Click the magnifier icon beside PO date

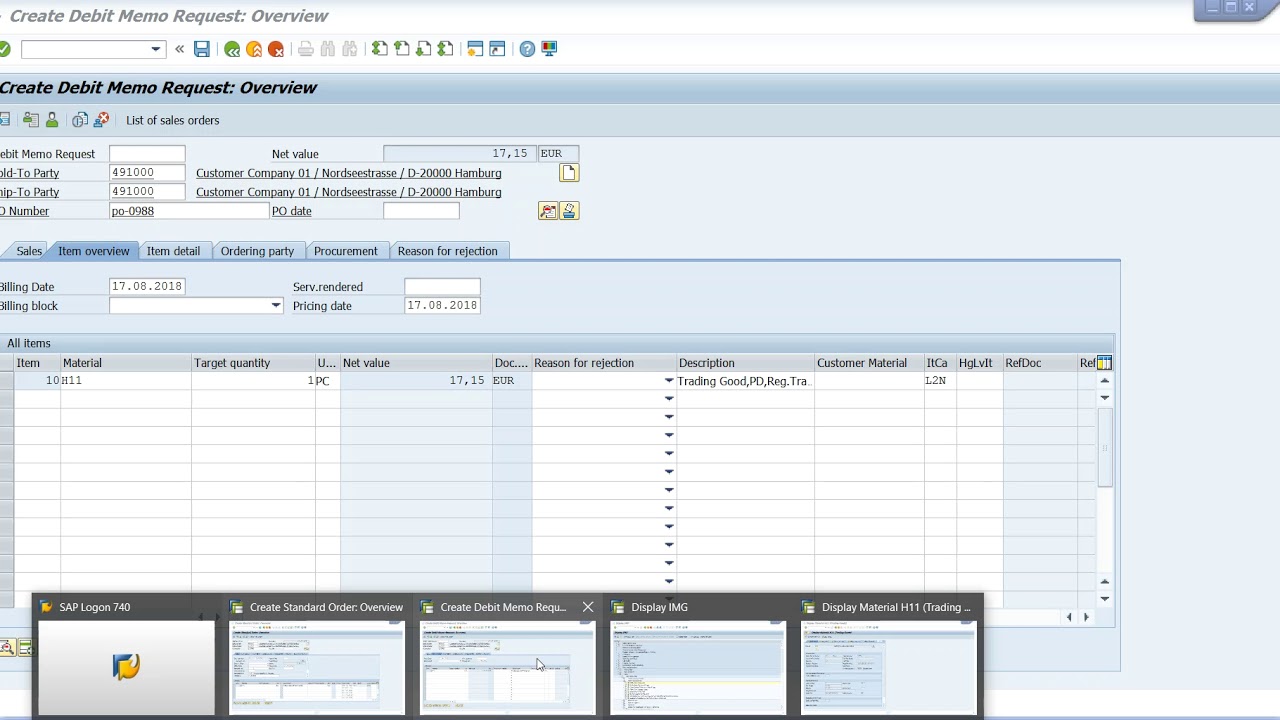point(548,211)
